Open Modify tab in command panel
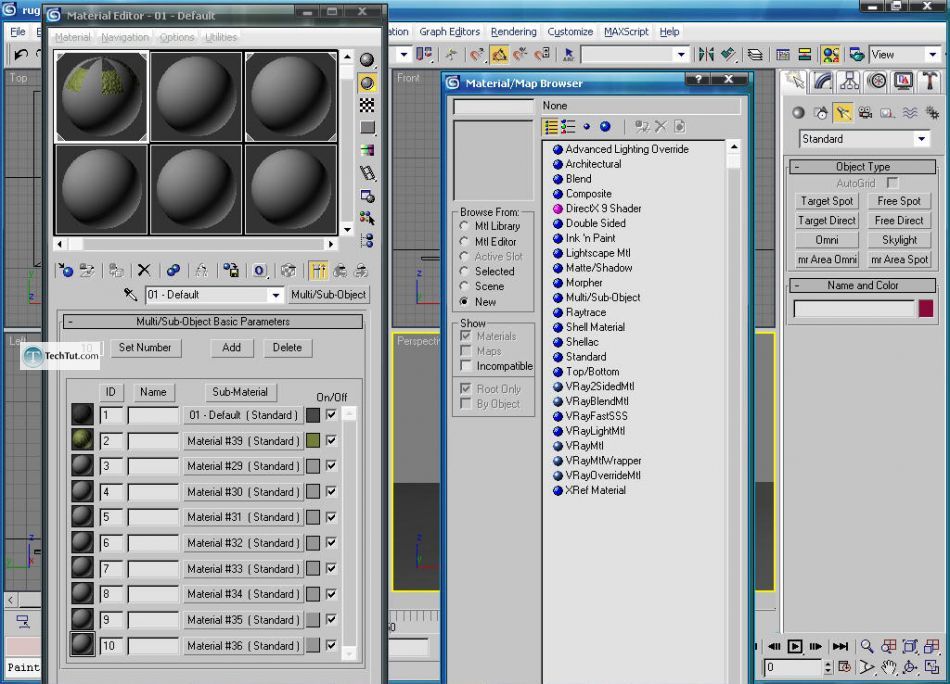Screen dimensions: 950x684 (x=822, y=81)
